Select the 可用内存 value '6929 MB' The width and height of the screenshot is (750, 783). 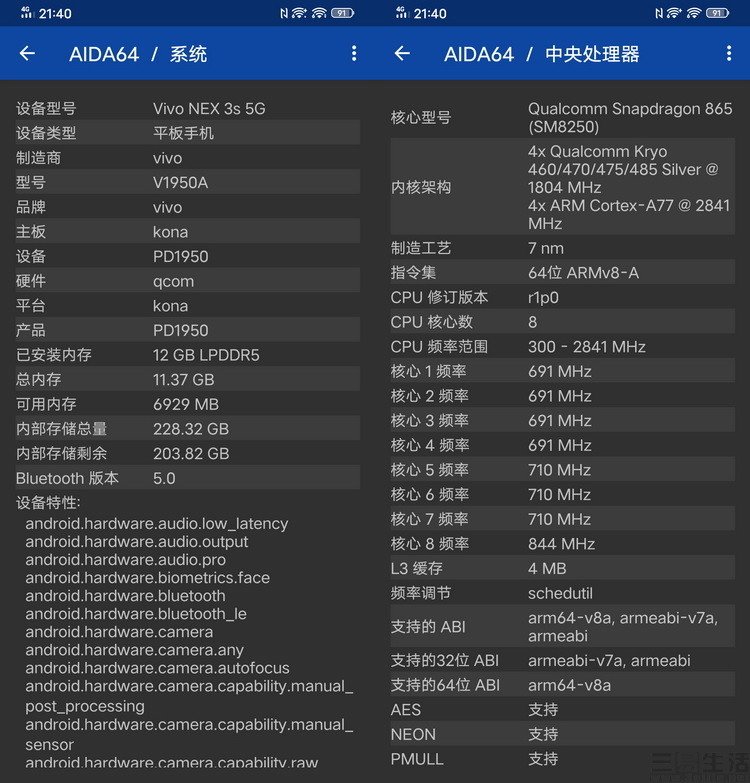(186, 404)
